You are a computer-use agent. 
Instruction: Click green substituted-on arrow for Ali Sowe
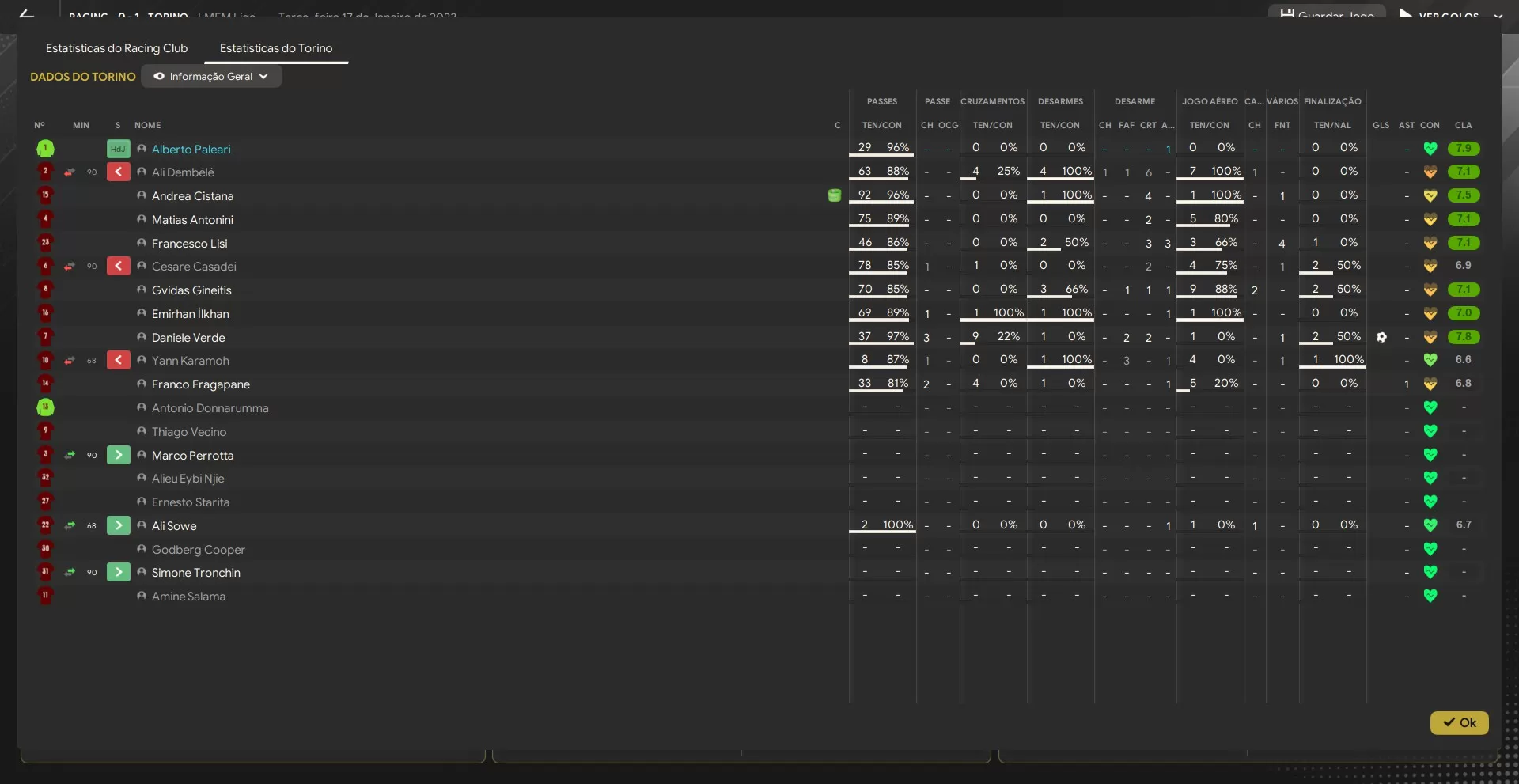118,525
